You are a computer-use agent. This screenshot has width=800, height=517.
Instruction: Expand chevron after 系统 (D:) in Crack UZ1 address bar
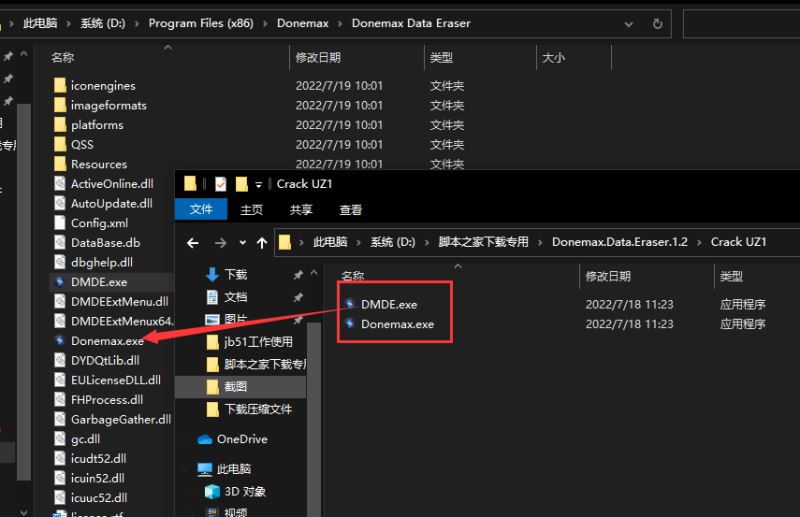point(427,242)
